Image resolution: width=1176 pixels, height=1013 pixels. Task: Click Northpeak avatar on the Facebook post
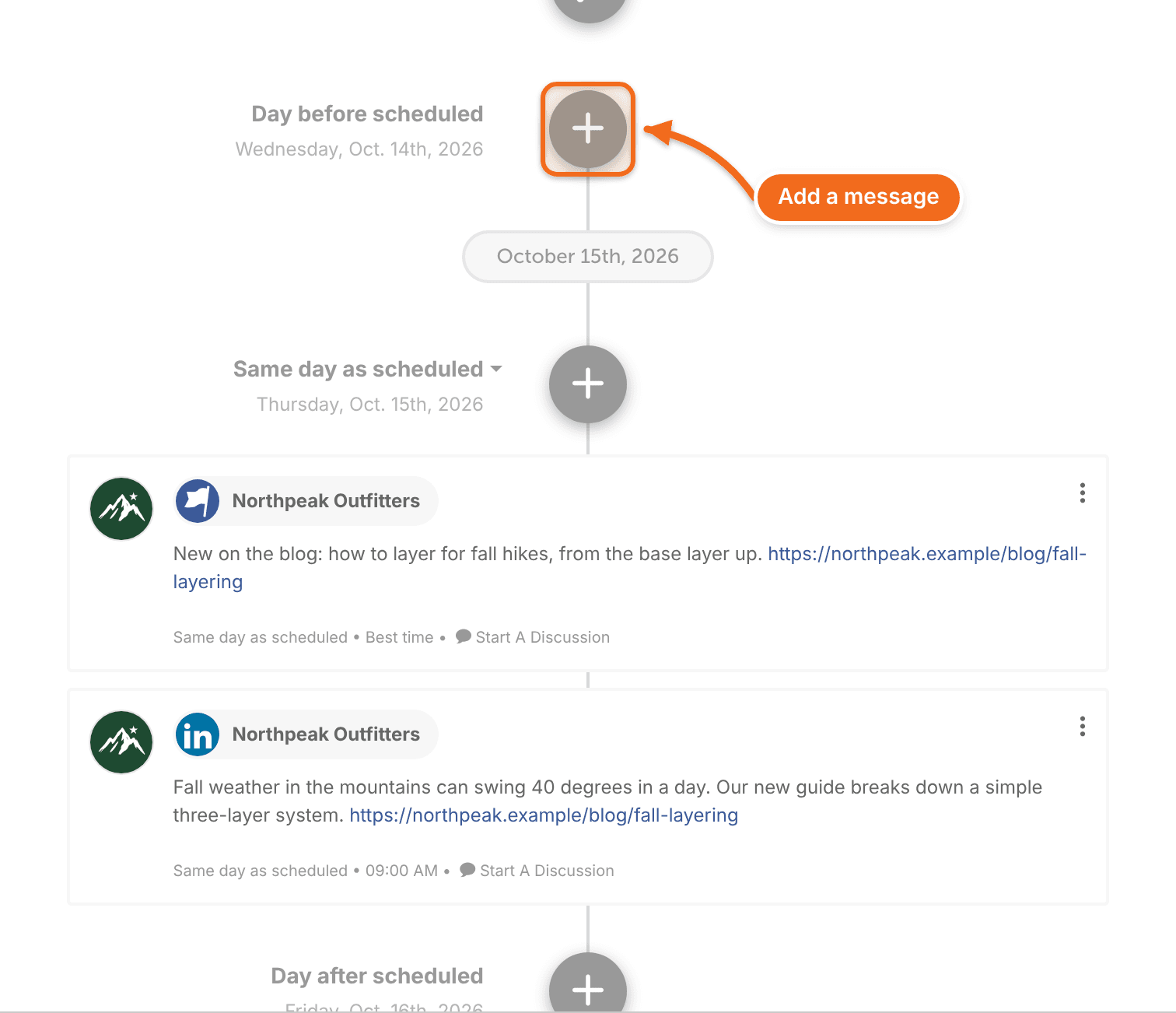121,509
